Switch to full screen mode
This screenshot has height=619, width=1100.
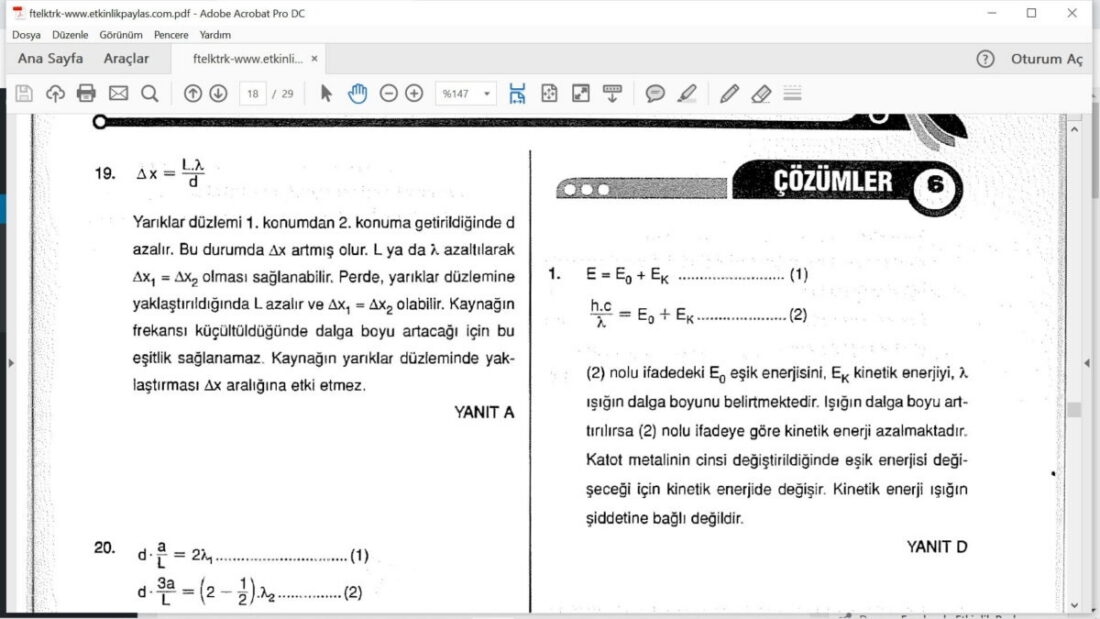click(x=581, y=93)
